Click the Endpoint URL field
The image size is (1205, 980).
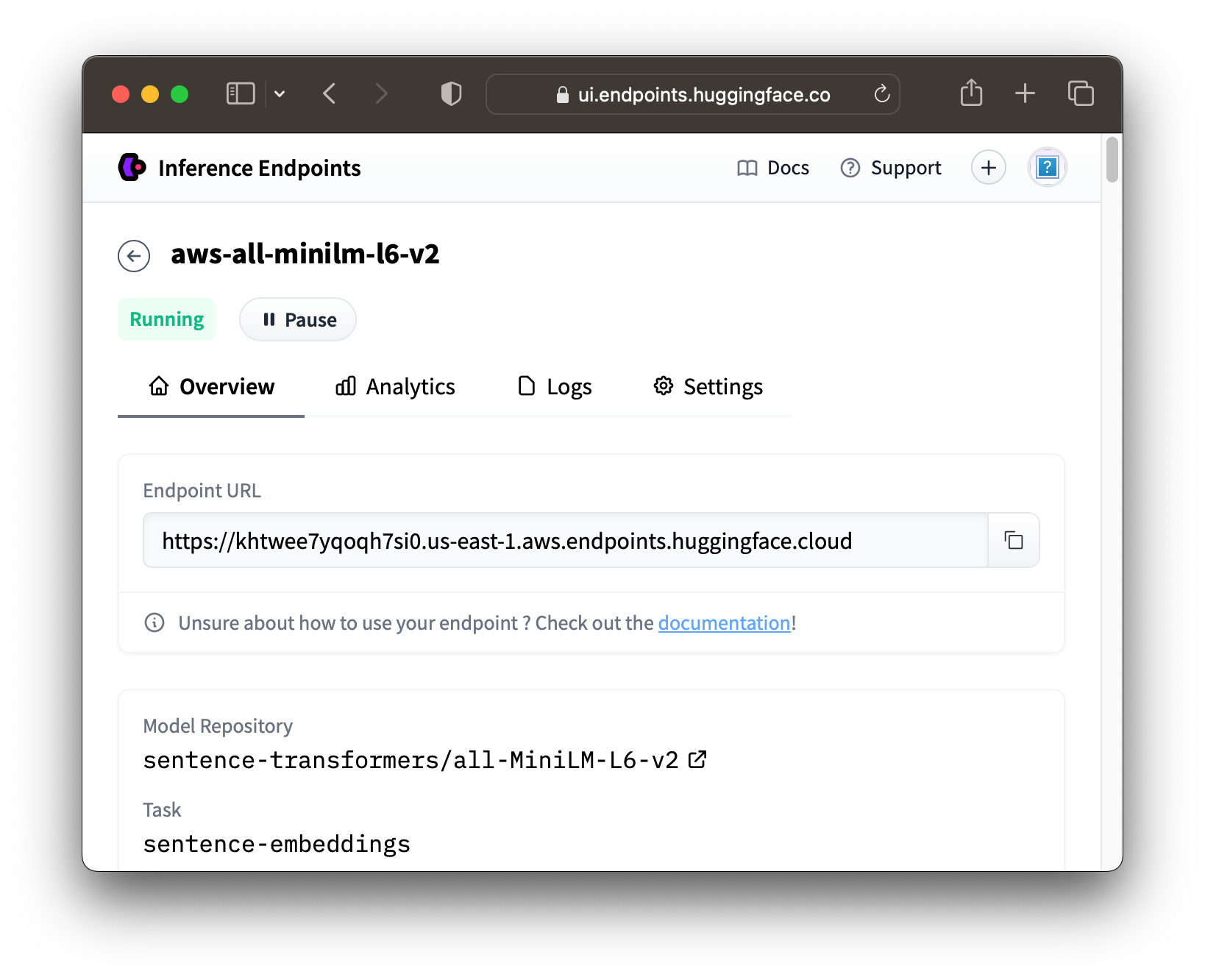click(x=566, y=541)
